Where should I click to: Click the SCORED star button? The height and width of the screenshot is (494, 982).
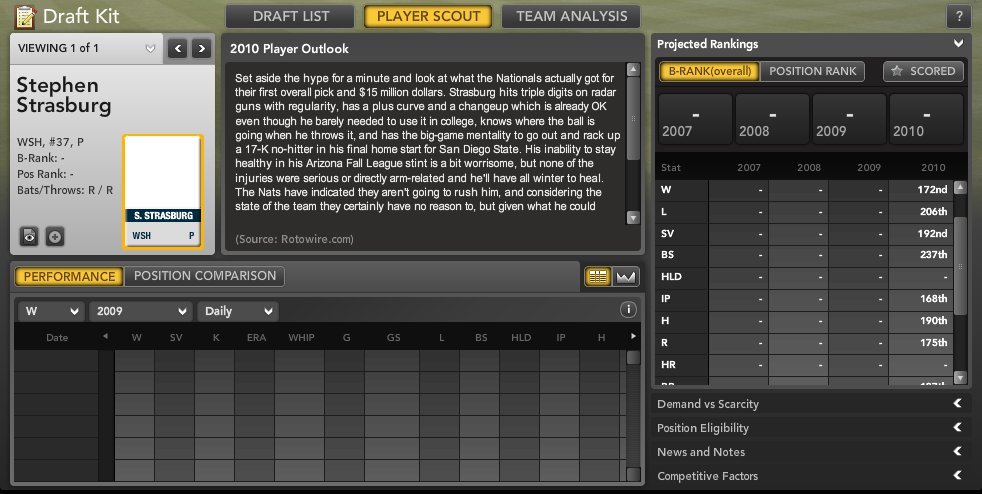coord(923,71)
